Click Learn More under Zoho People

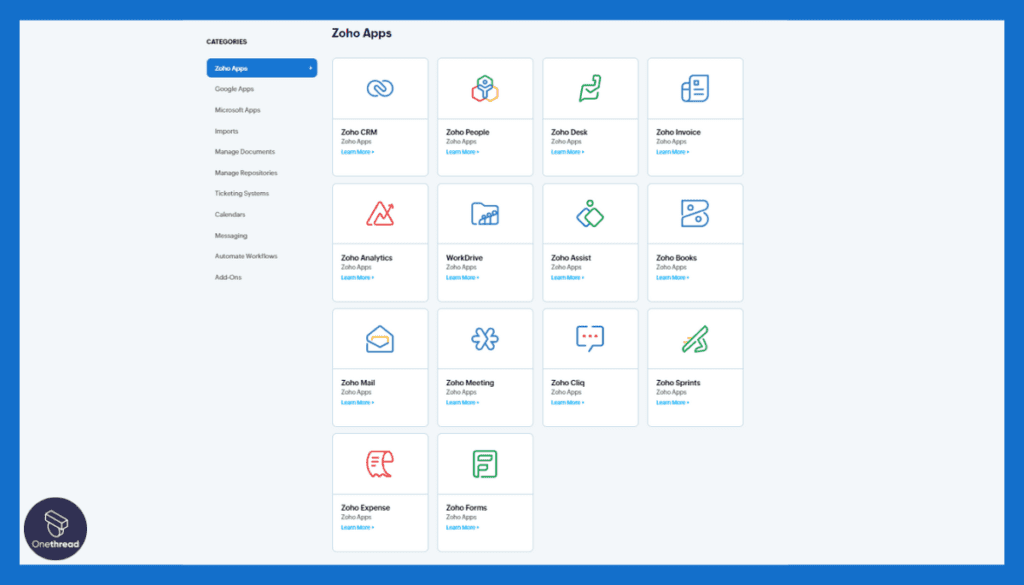(x=462, y=152)
